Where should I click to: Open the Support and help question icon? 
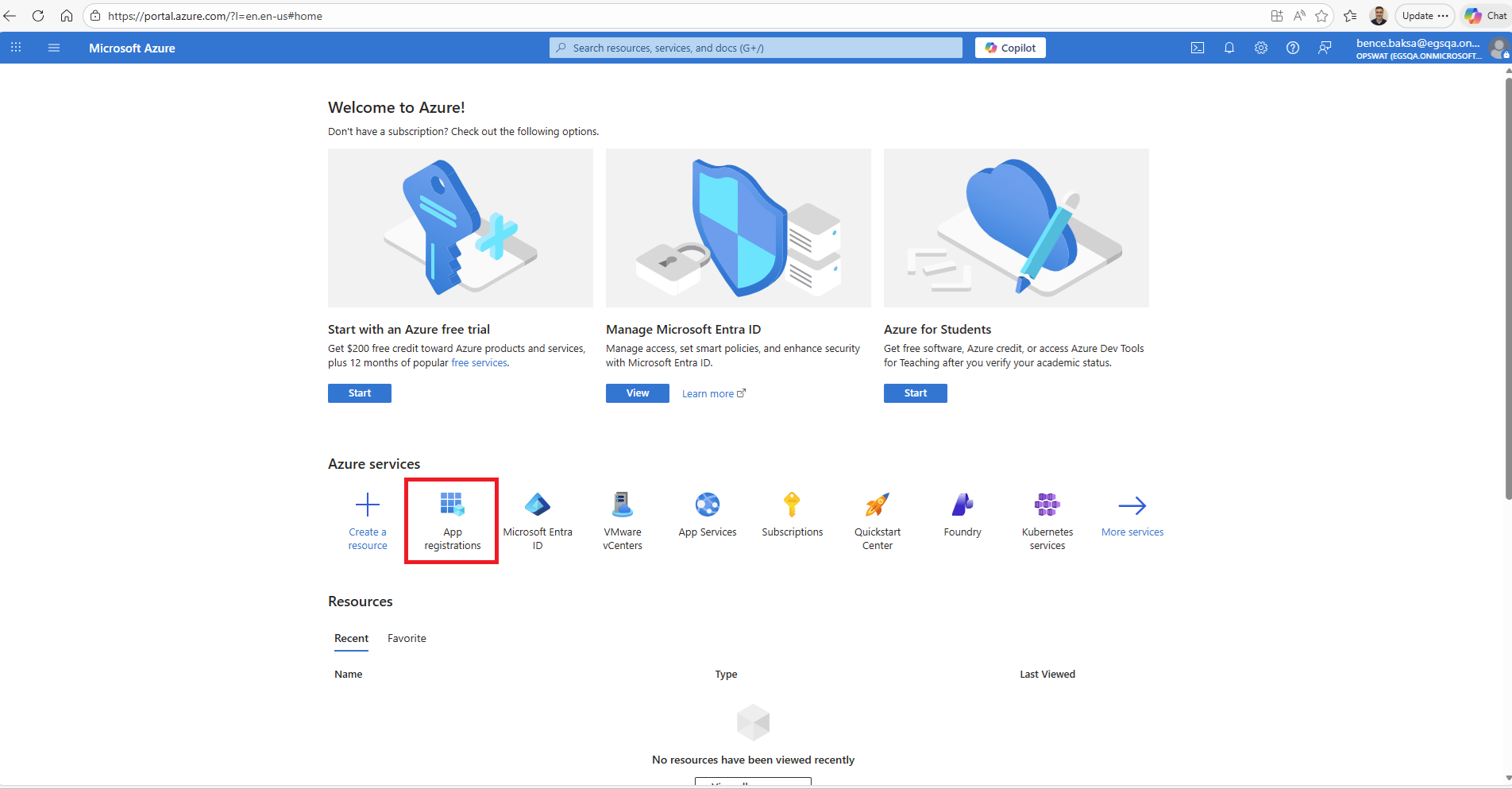coord(1293,48)
